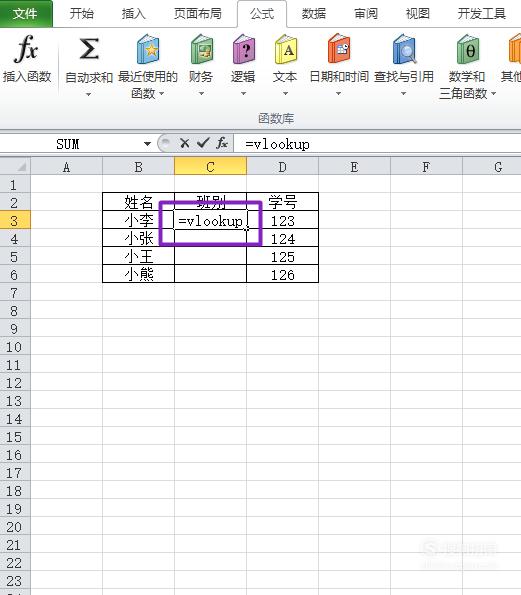Click the cell containing 小王
The height and width of the screenshot is (595, 521).
(139, 256)
